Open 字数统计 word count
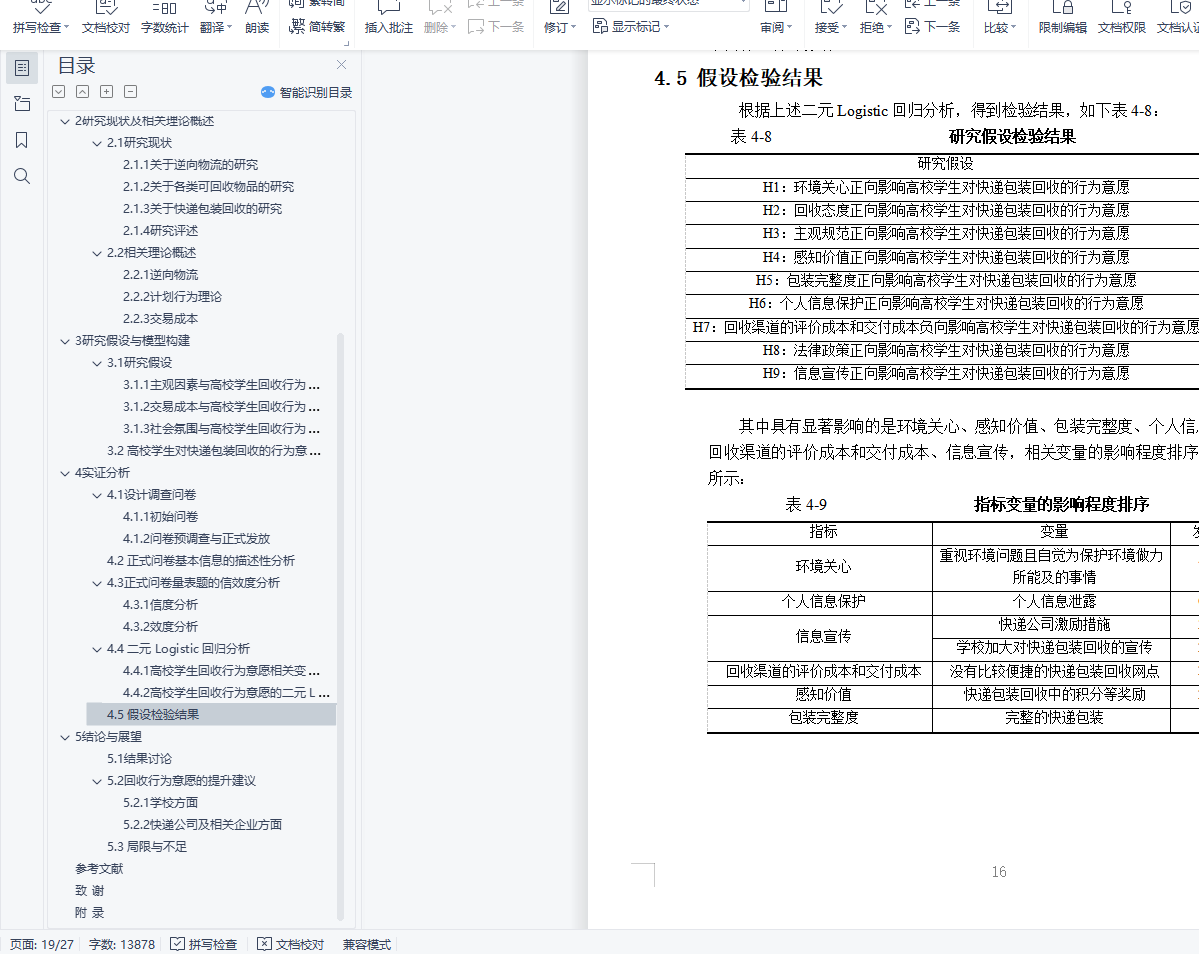 coord(164,18)
